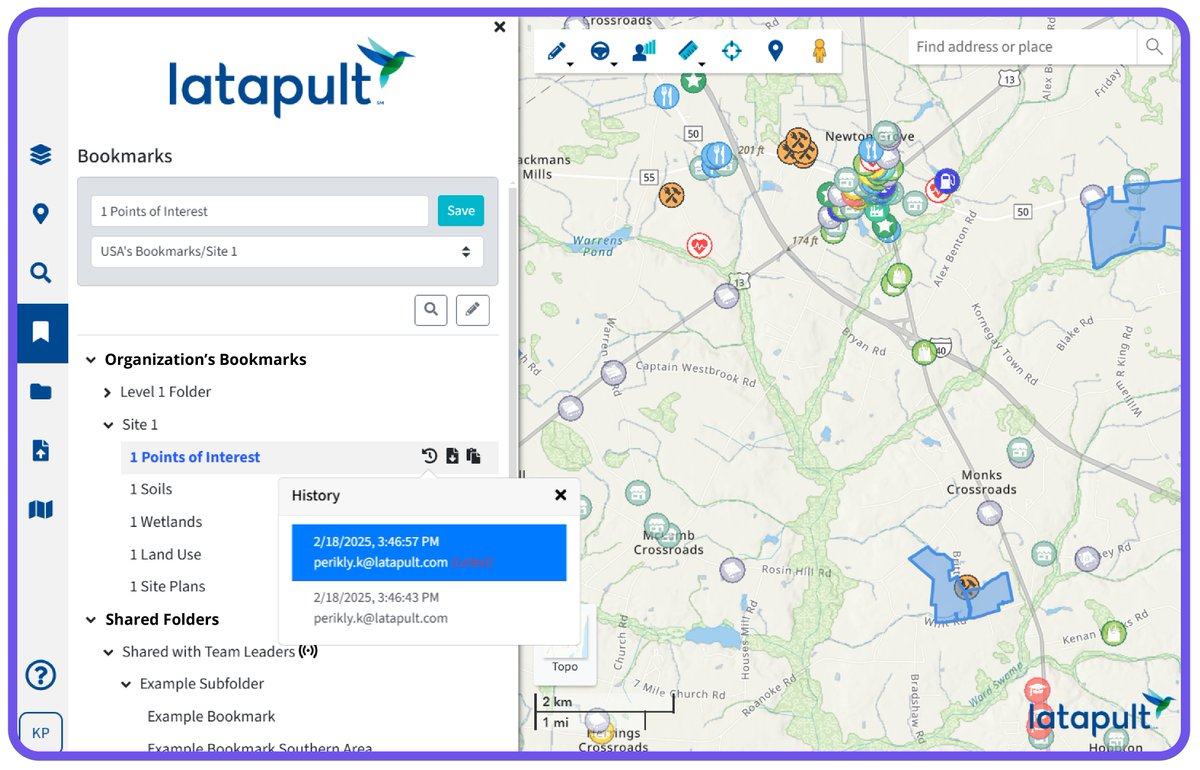1200x770 pixels.
Task: Open history for 1 Points of Interest
Action: click(429, 456)
